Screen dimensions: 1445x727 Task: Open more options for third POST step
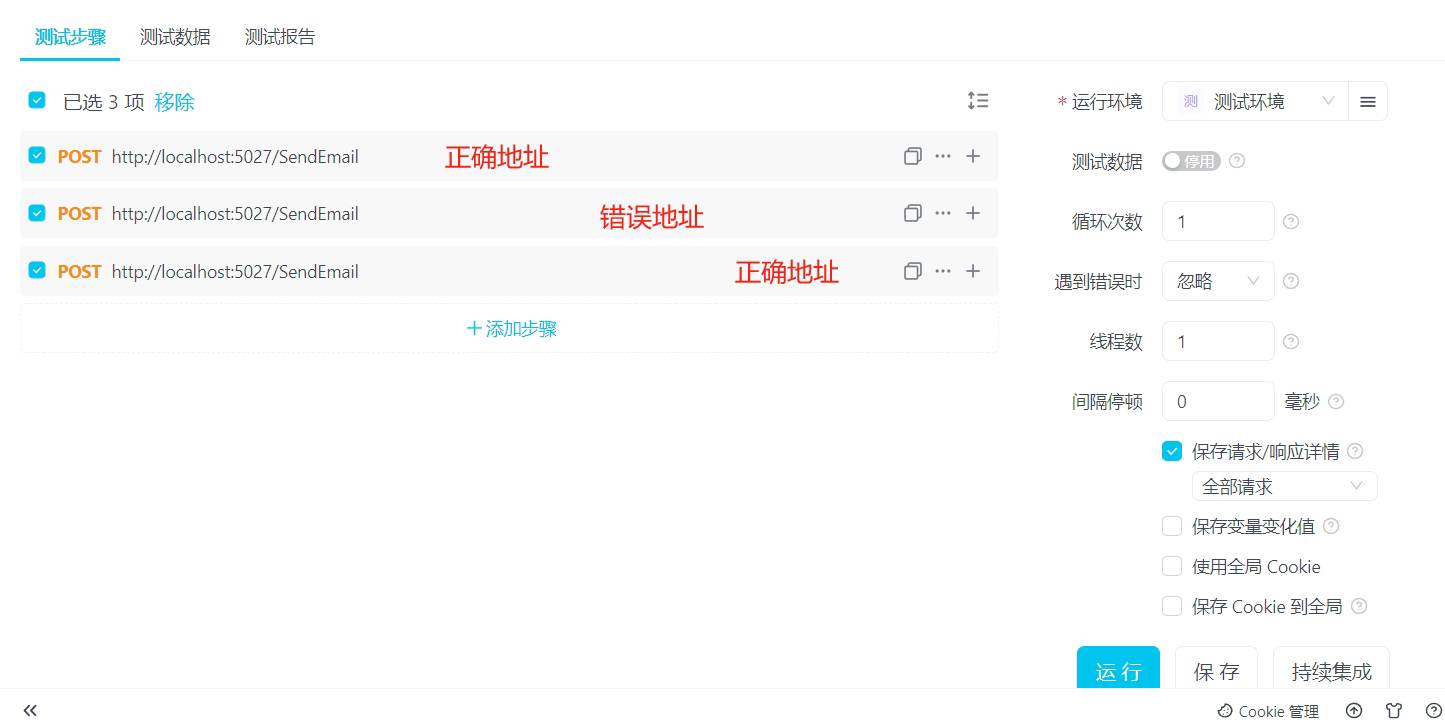coord(943,271)
